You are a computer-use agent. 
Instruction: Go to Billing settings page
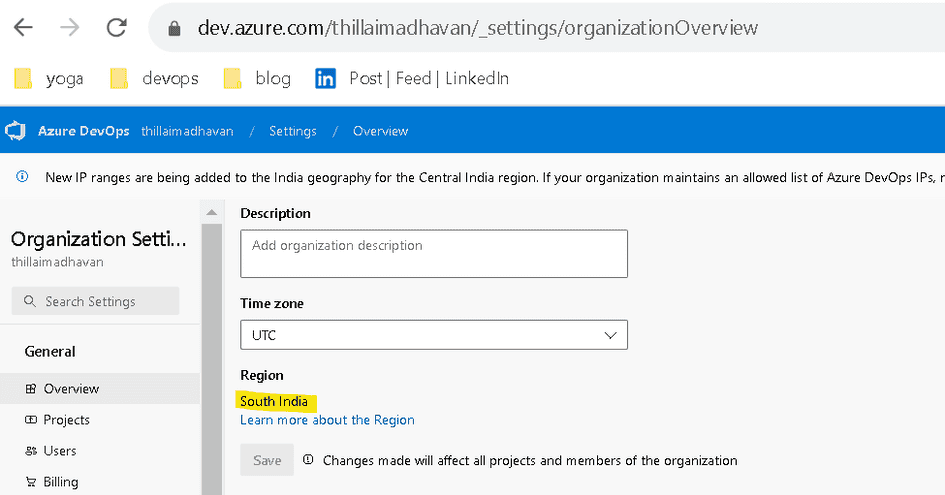tap(60, 482)
